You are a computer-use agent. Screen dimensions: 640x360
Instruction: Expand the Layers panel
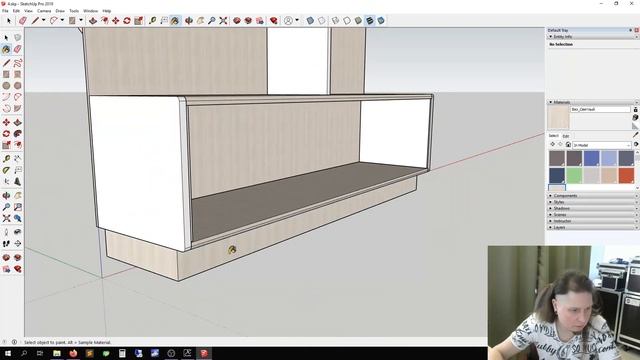point(593,227)
